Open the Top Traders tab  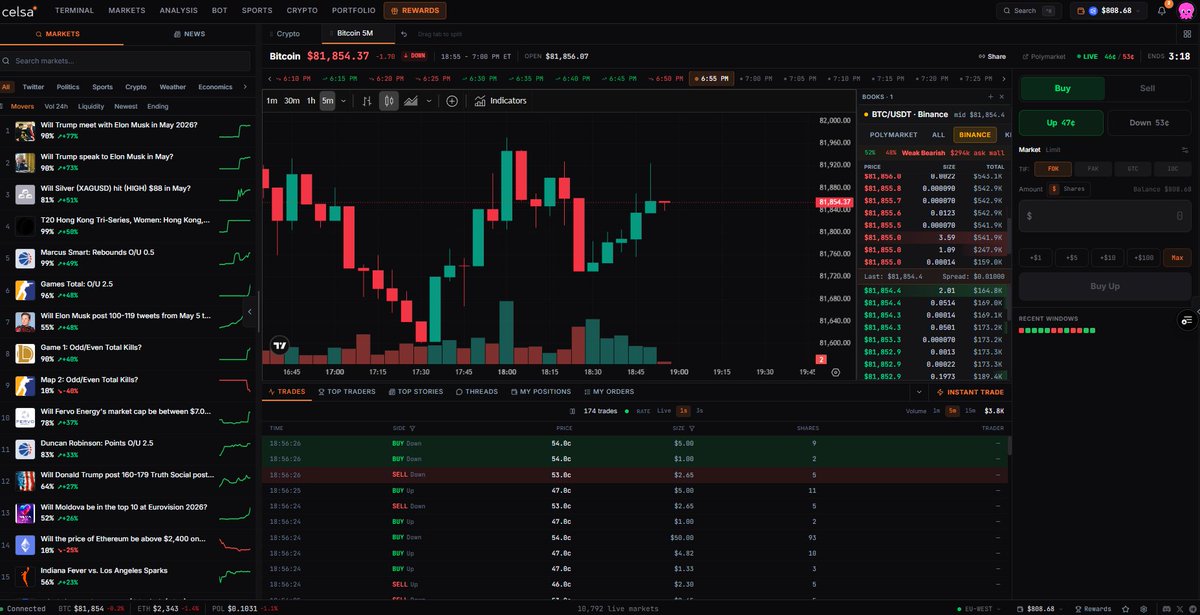point(346,391)
